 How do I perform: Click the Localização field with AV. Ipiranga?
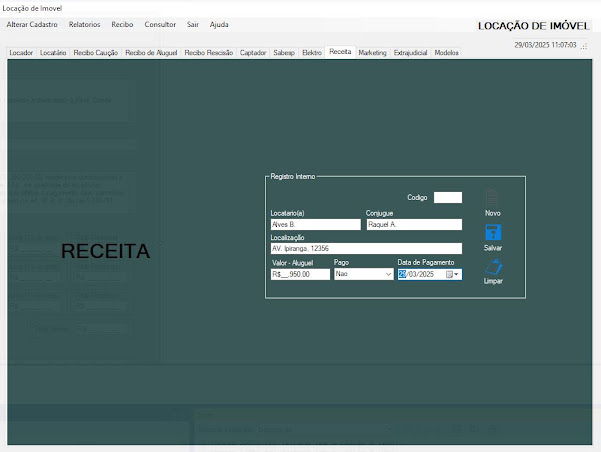pos(366,248)
